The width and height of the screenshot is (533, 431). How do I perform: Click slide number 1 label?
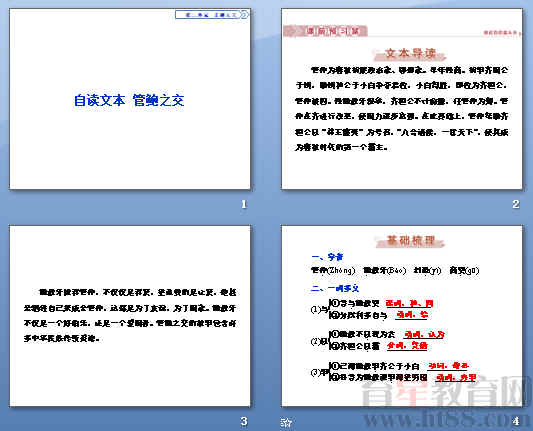244,204
